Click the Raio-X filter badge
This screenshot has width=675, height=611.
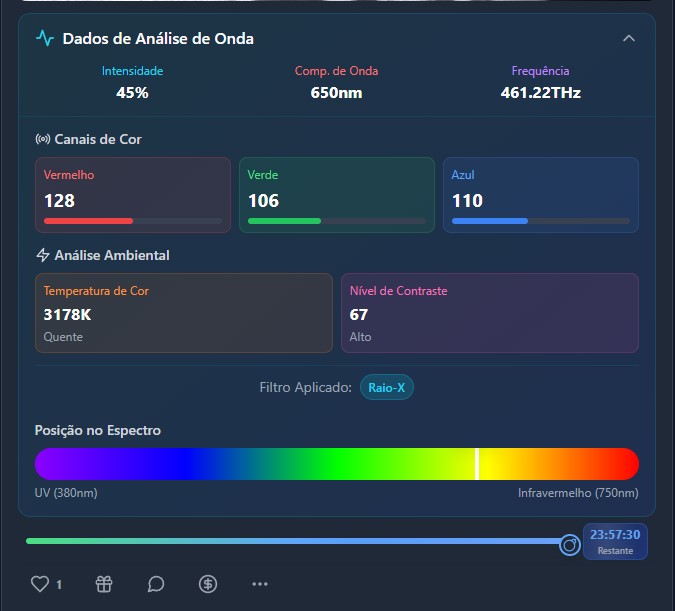pyautogui.click(x=387, y=387)
